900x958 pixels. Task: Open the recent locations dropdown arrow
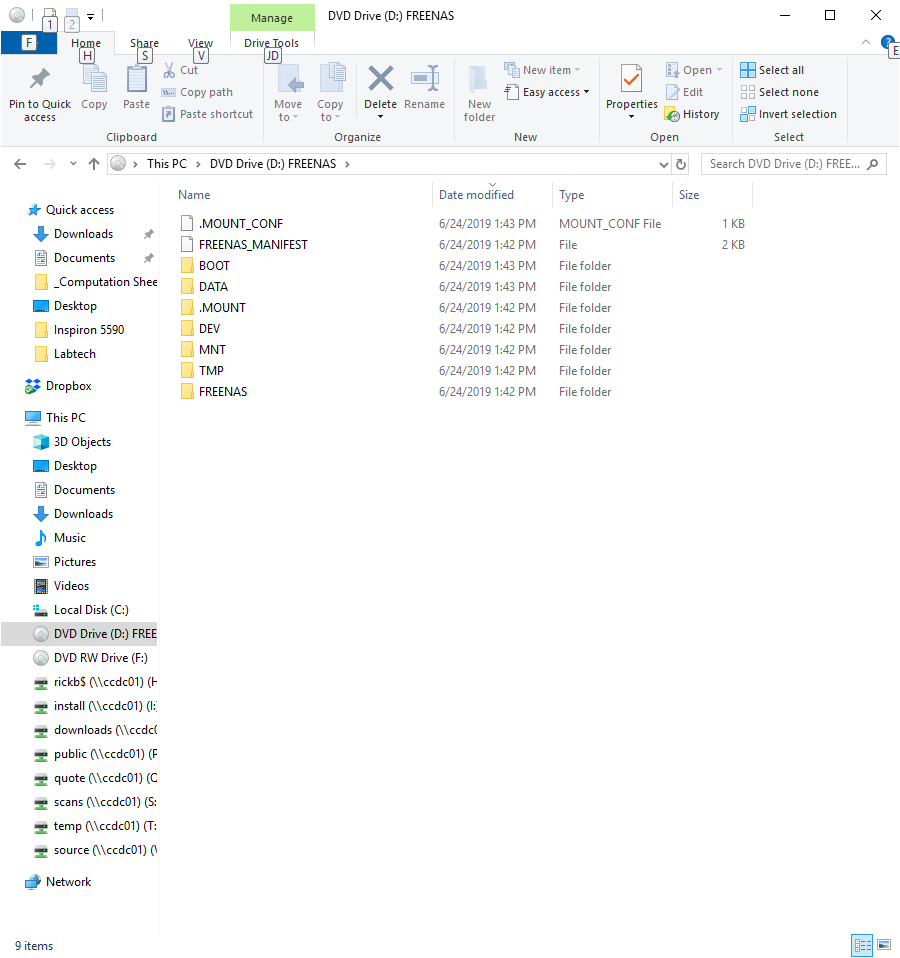point(73,164)
